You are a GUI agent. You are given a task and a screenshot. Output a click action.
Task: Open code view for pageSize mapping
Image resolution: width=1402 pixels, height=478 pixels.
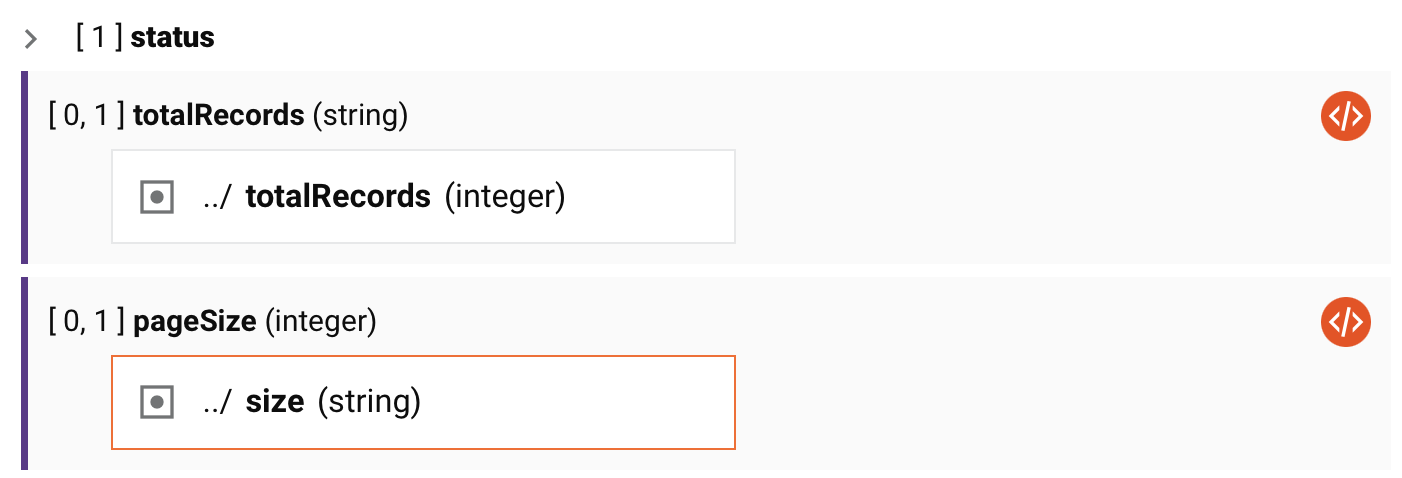click(x=1345, y=322)
